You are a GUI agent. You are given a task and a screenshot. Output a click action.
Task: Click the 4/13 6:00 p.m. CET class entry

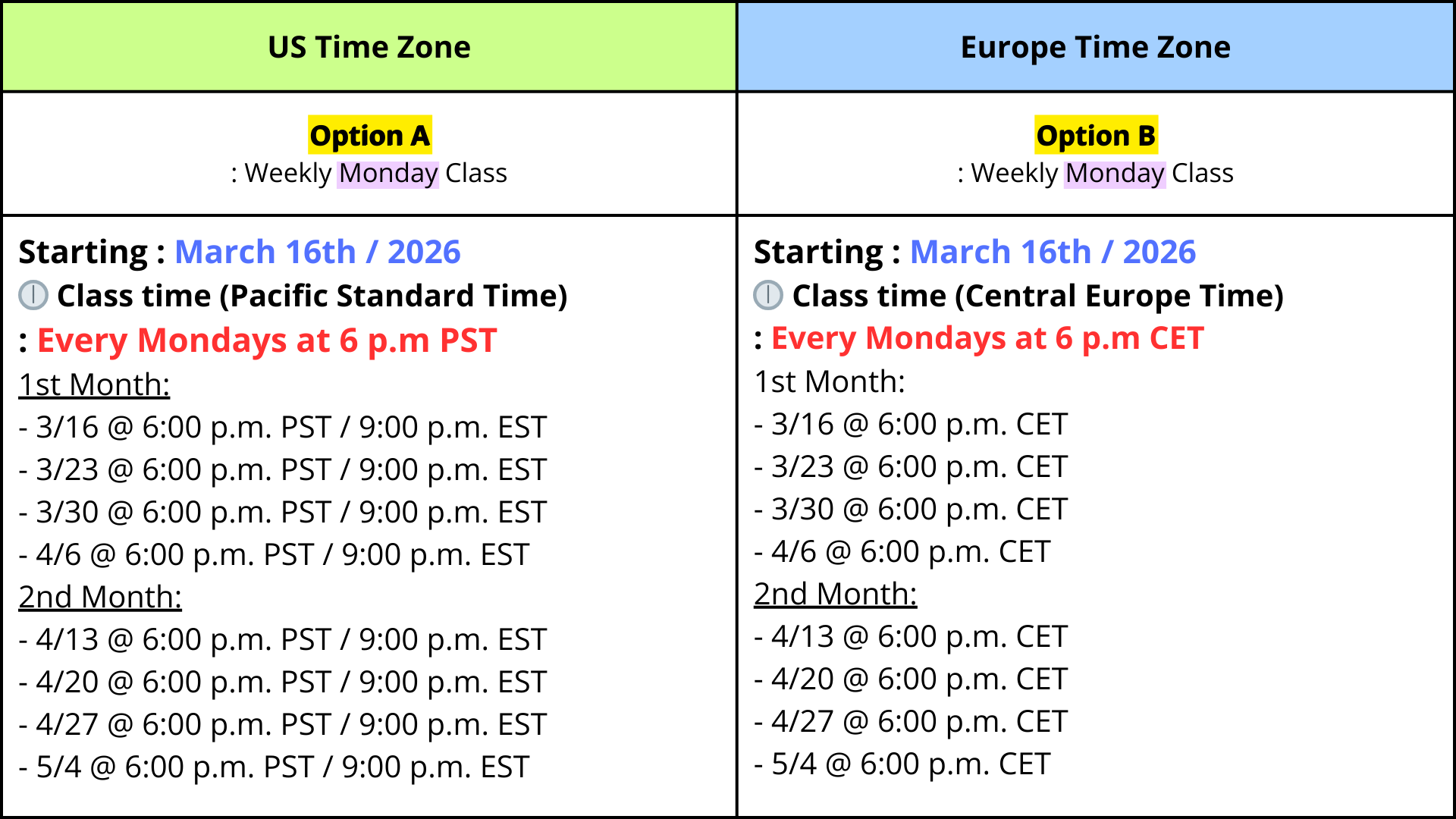912,636
